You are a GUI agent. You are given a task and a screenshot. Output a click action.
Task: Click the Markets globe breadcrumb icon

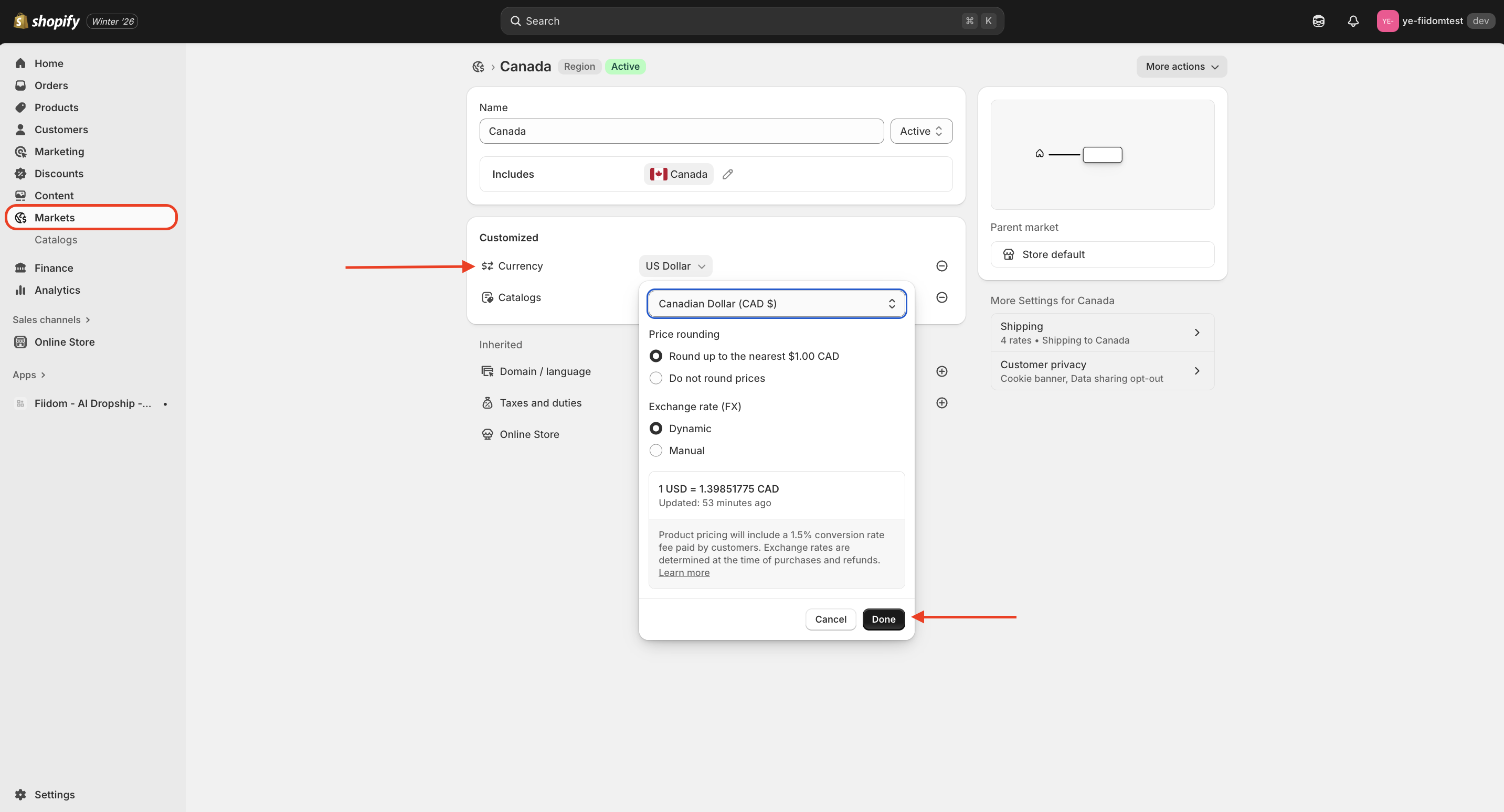[x=478, y=67]
